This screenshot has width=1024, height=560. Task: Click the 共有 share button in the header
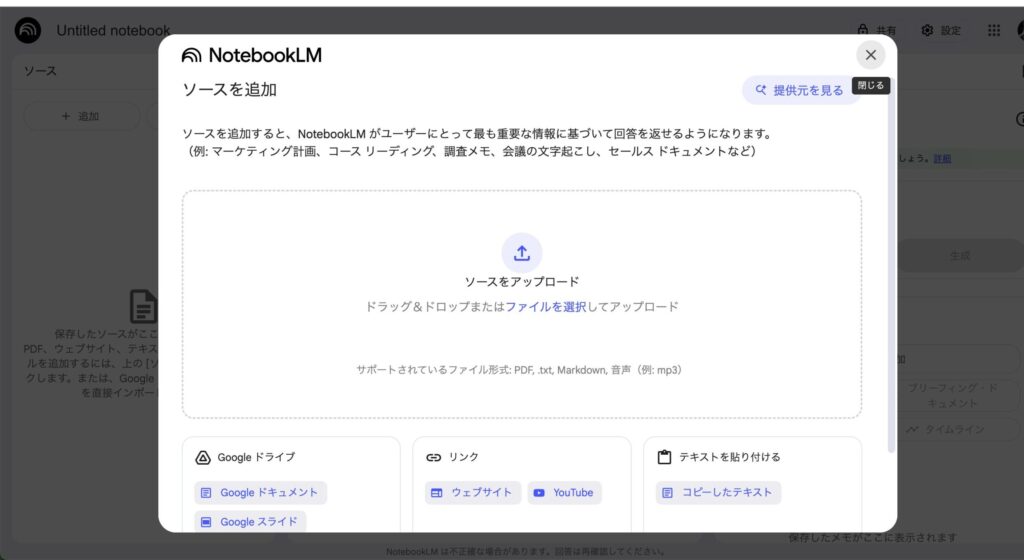click(x=877, y=31)
